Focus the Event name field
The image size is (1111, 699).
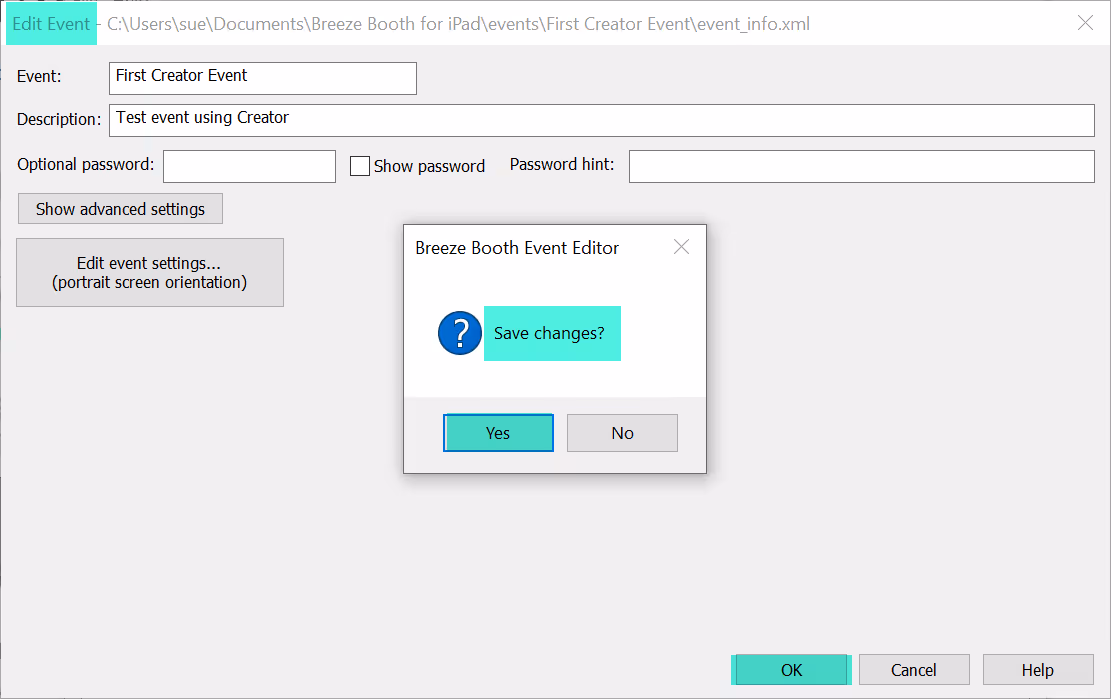point(263,78)
